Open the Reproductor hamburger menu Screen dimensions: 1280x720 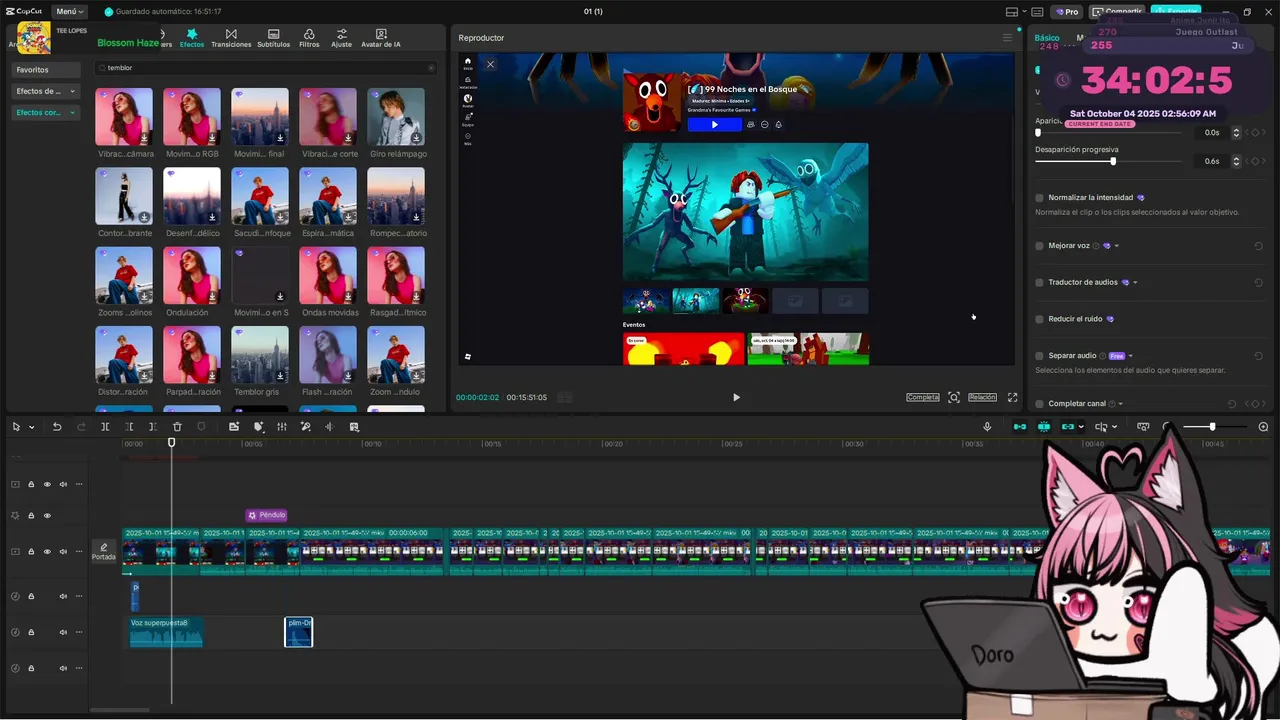click(x=1007, y=38)
